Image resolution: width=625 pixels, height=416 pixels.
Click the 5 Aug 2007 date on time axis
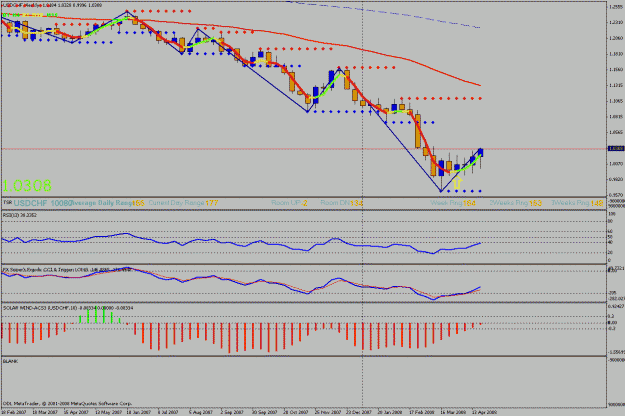click(200, 412)
